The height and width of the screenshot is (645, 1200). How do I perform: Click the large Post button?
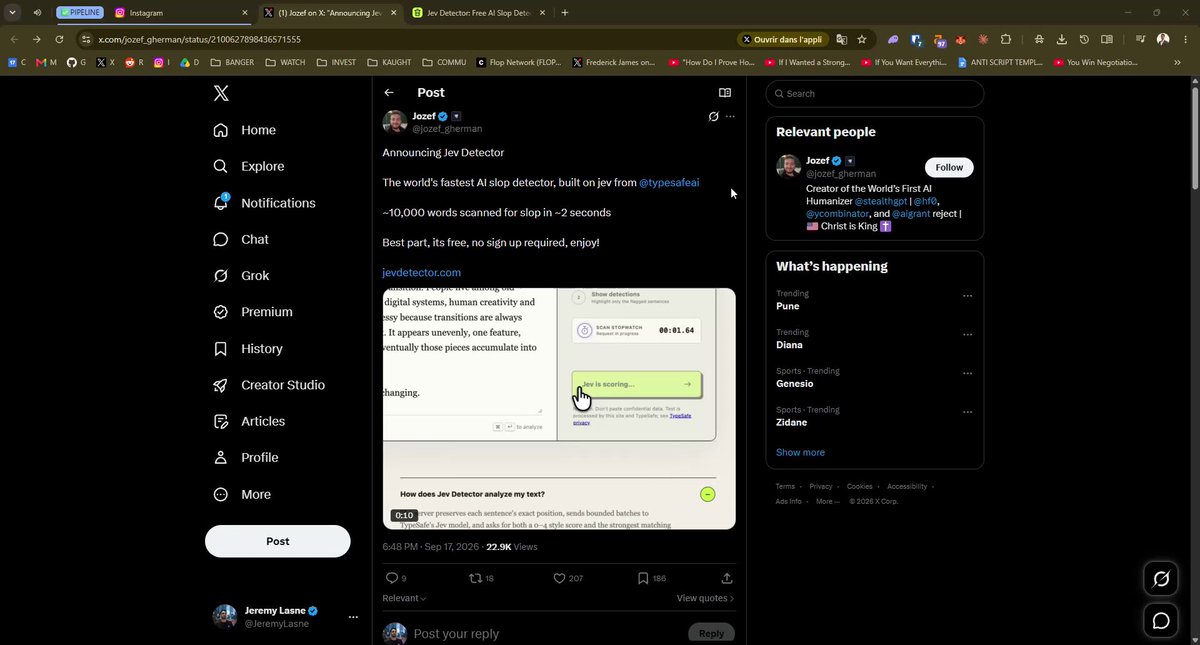pos(278,541)
